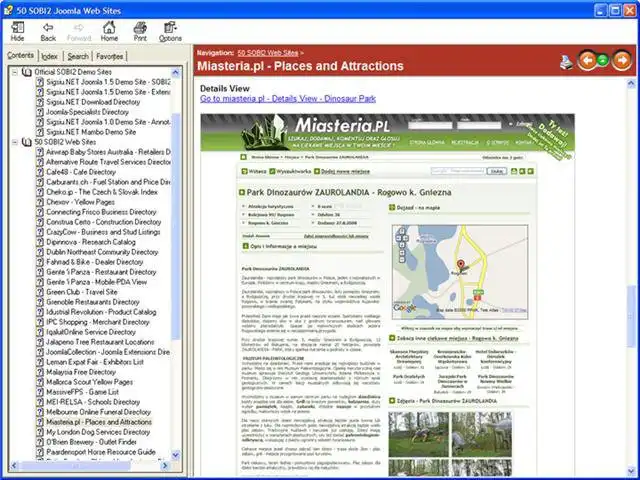Click topic icon beside Malaysia Free Directory
640x480 pixels.
tap(40, 372)
